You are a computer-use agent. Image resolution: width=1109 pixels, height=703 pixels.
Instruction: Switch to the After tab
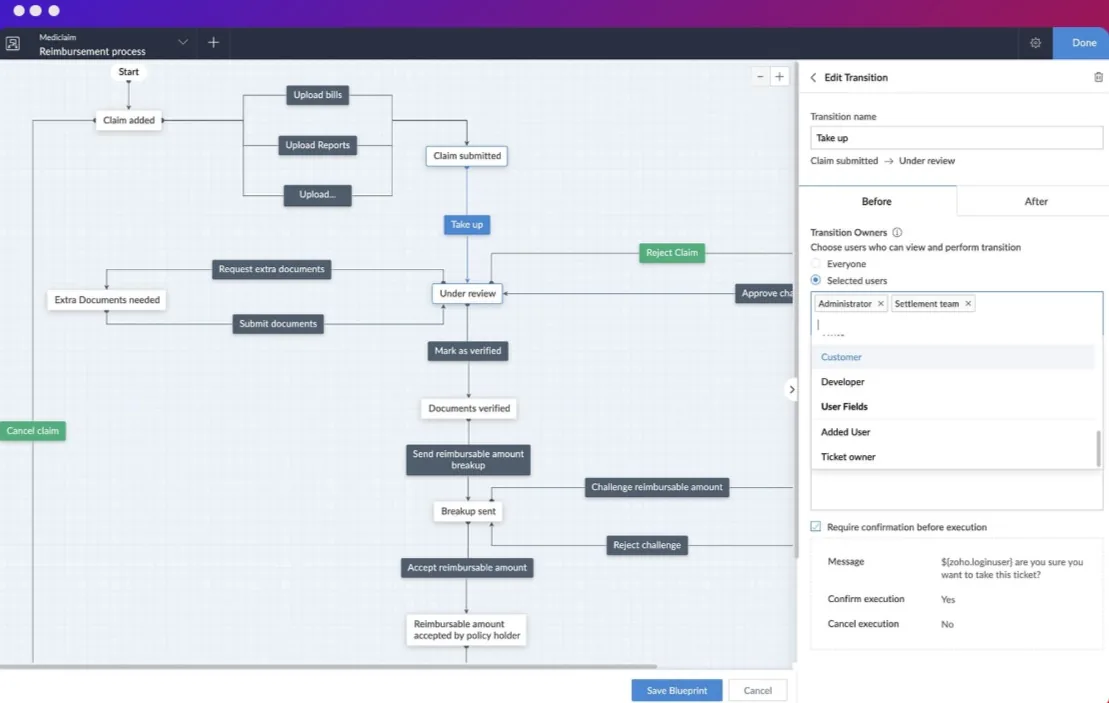tap(1035, 202)
